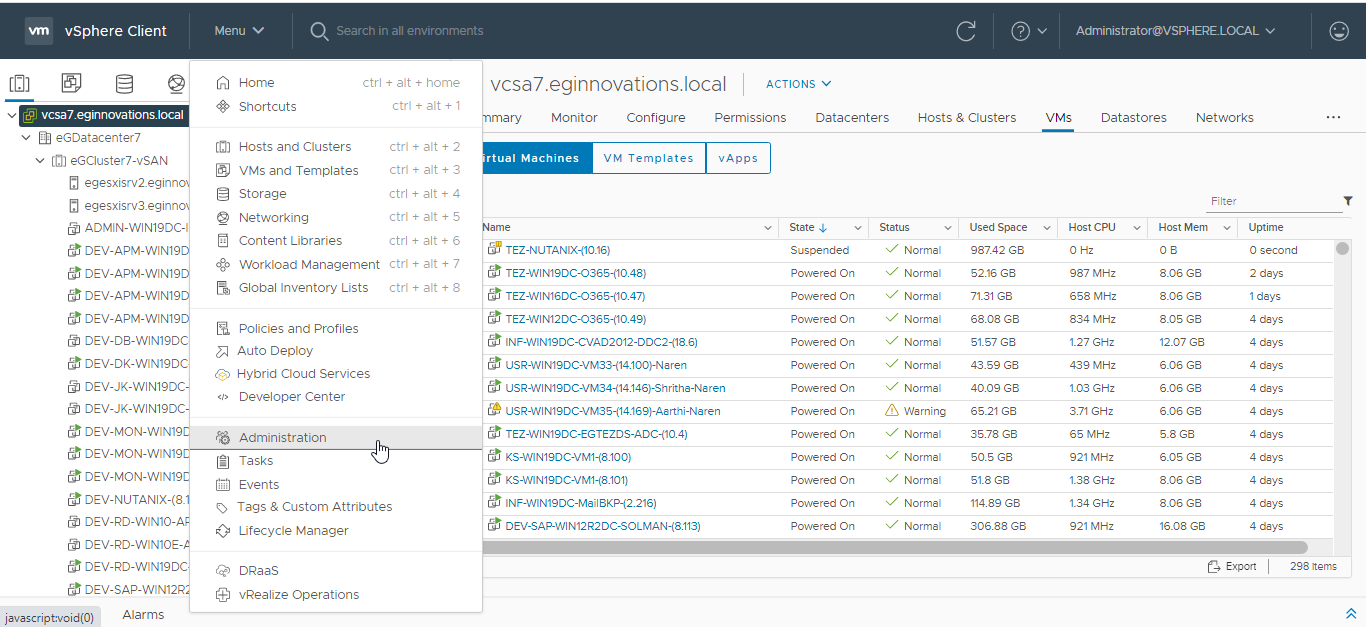Choose Events from the menu
Viewport: 1366px width, 627px height.
(x=336, y=484)
